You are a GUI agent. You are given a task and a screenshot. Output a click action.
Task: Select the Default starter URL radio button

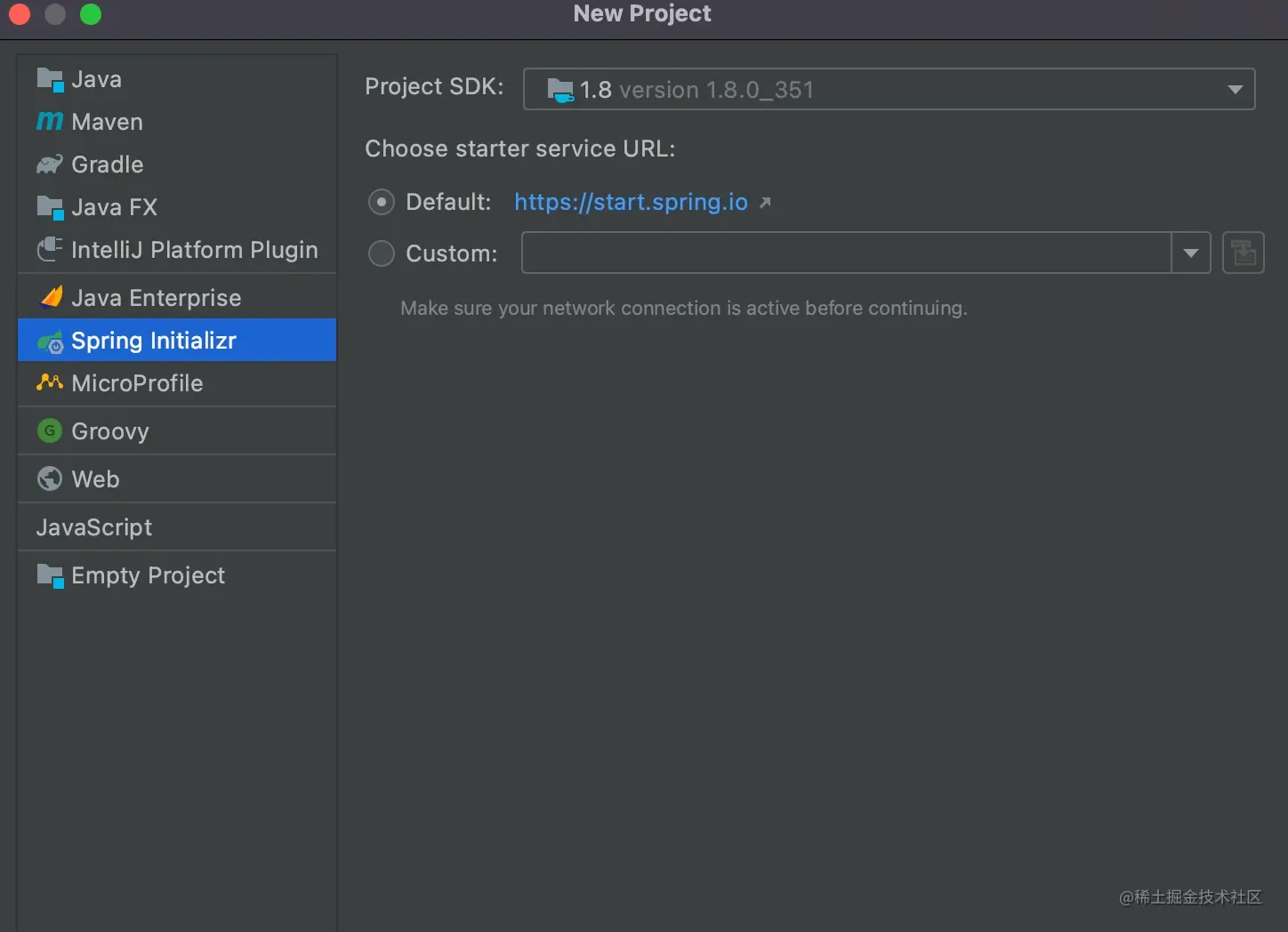pos(382,203)
